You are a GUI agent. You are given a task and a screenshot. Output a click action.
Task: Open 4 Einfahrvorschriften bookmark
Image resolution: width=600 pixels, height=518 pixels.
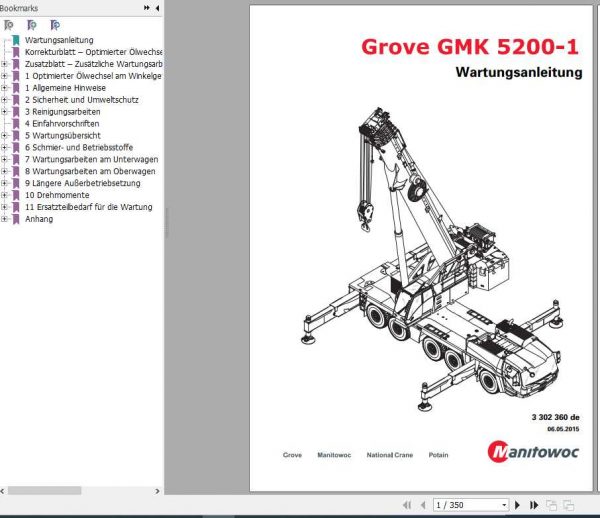62,124
